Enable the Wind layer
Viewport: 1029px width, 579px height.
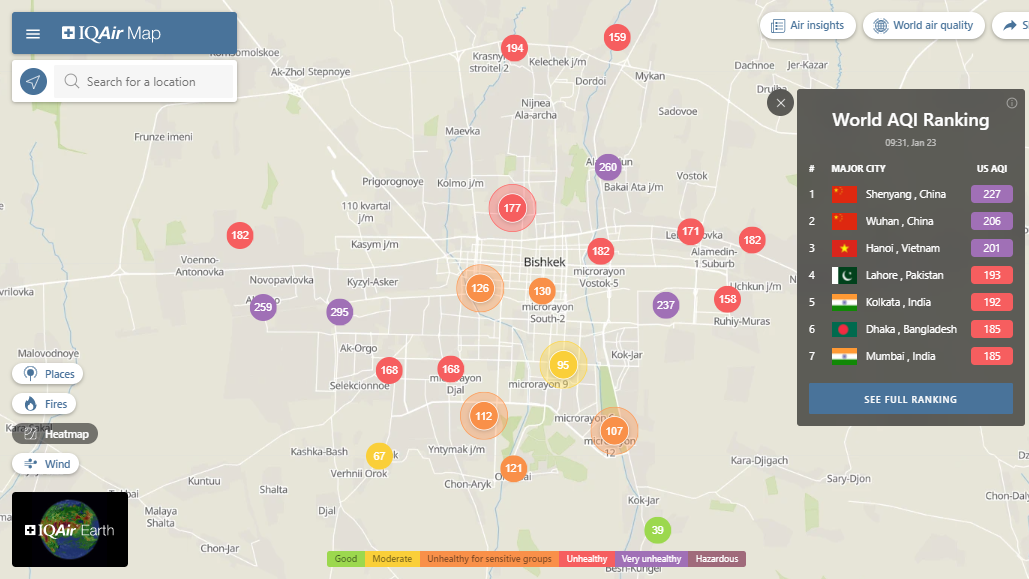click(48, 464)
